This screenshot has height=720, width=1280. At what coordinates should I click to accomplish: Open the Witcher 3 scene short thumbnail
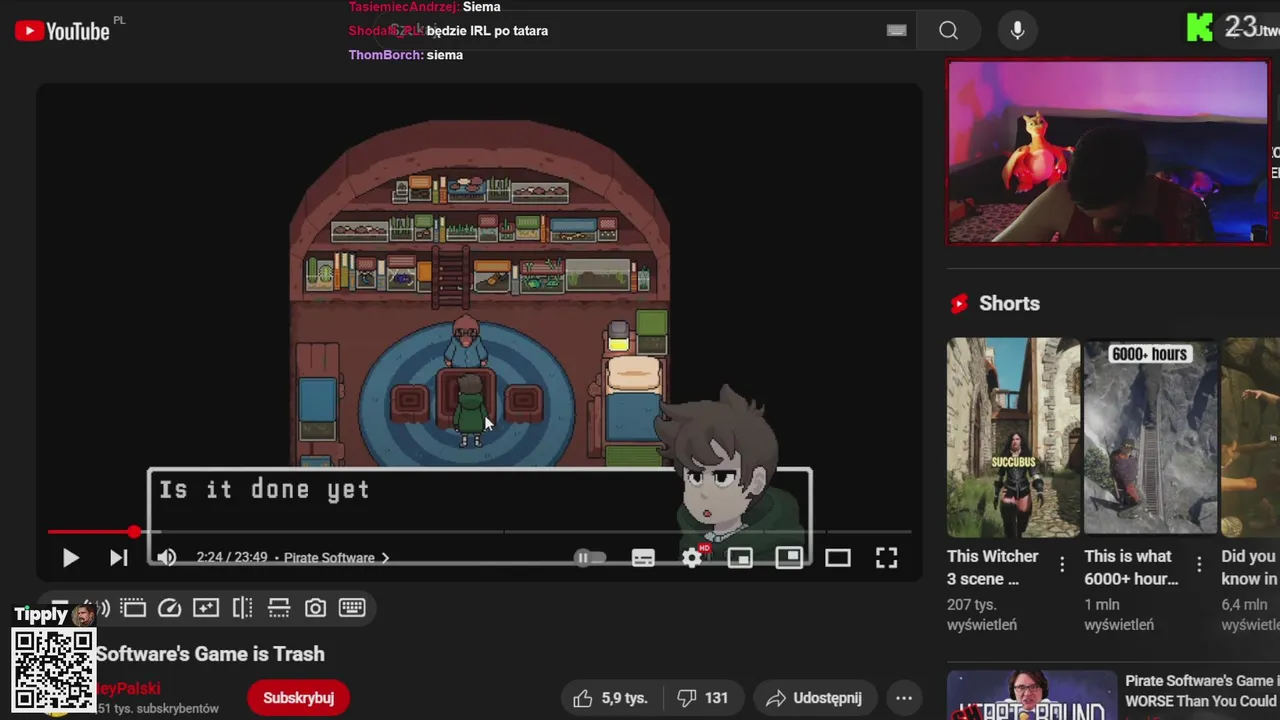[1013, 437]
